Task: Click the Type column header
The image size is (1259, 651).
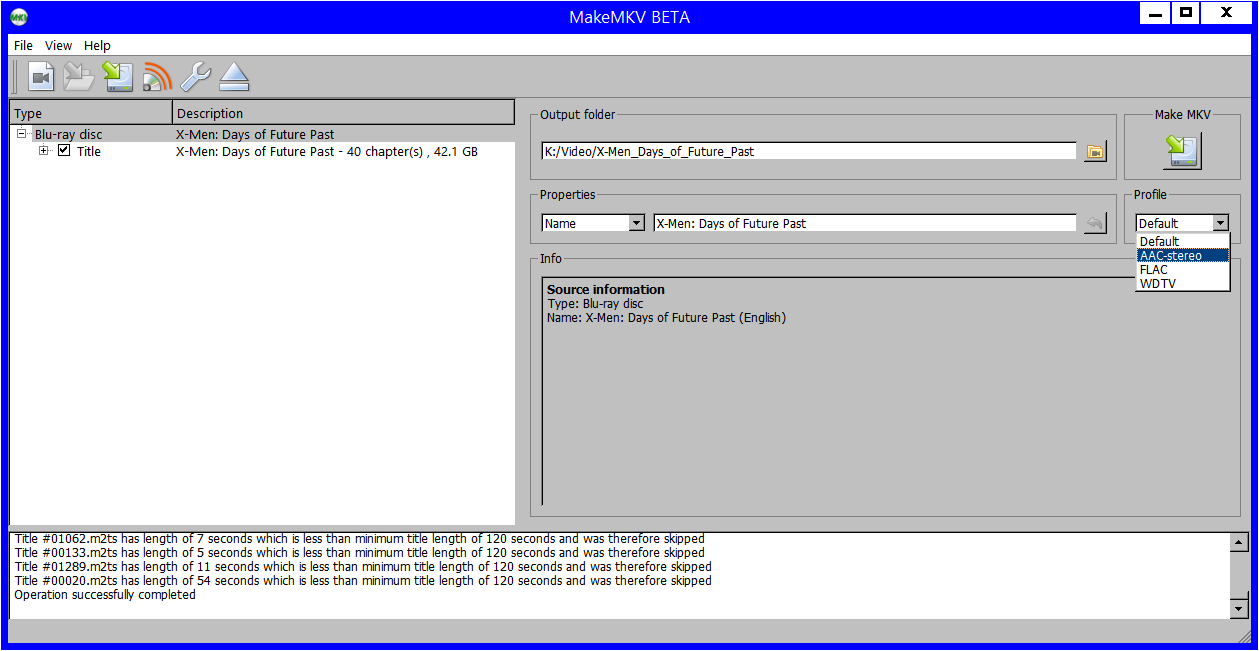Action: point(91,113)
